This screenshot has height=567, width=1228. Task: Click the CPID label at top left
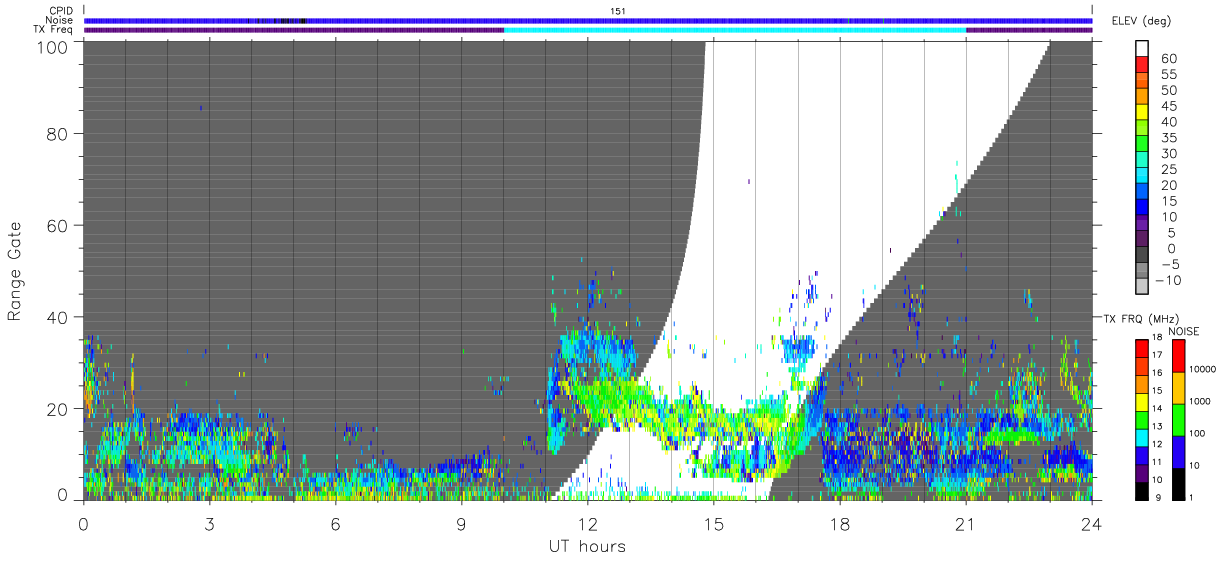pyautogui.click(x=62, y=10)
